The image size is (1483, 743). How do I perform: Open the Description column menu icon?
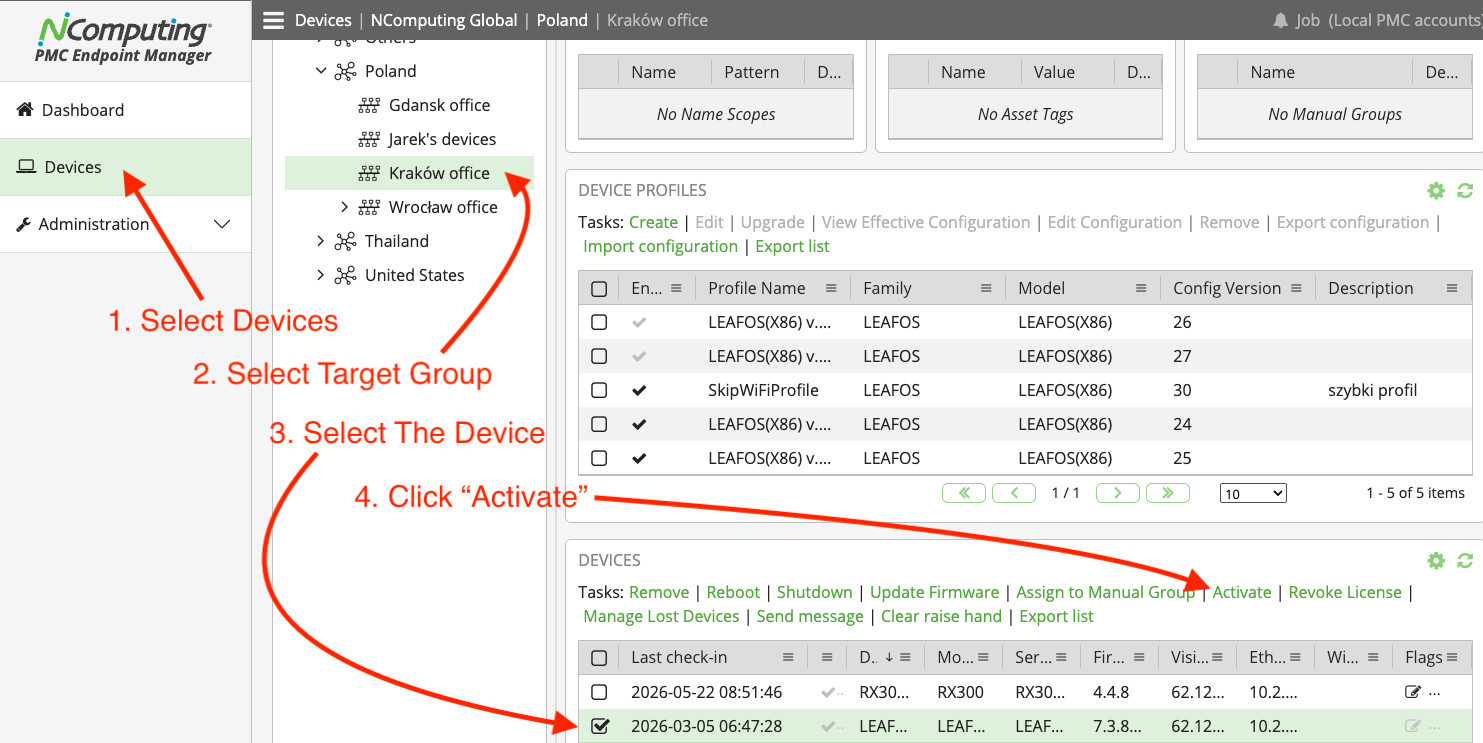click(1452, 288)
